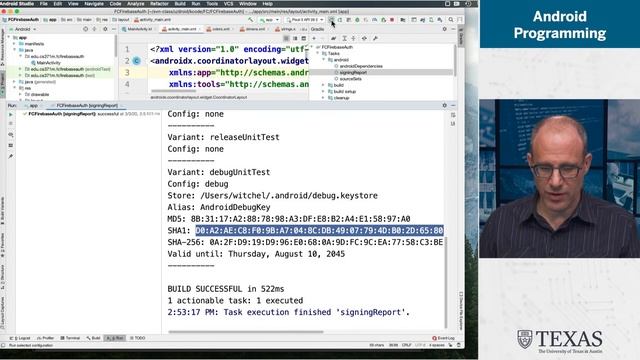This screenshot has height=360, width=640.
Task: Click gutter class icon on line 2
Action: [137, 61]
